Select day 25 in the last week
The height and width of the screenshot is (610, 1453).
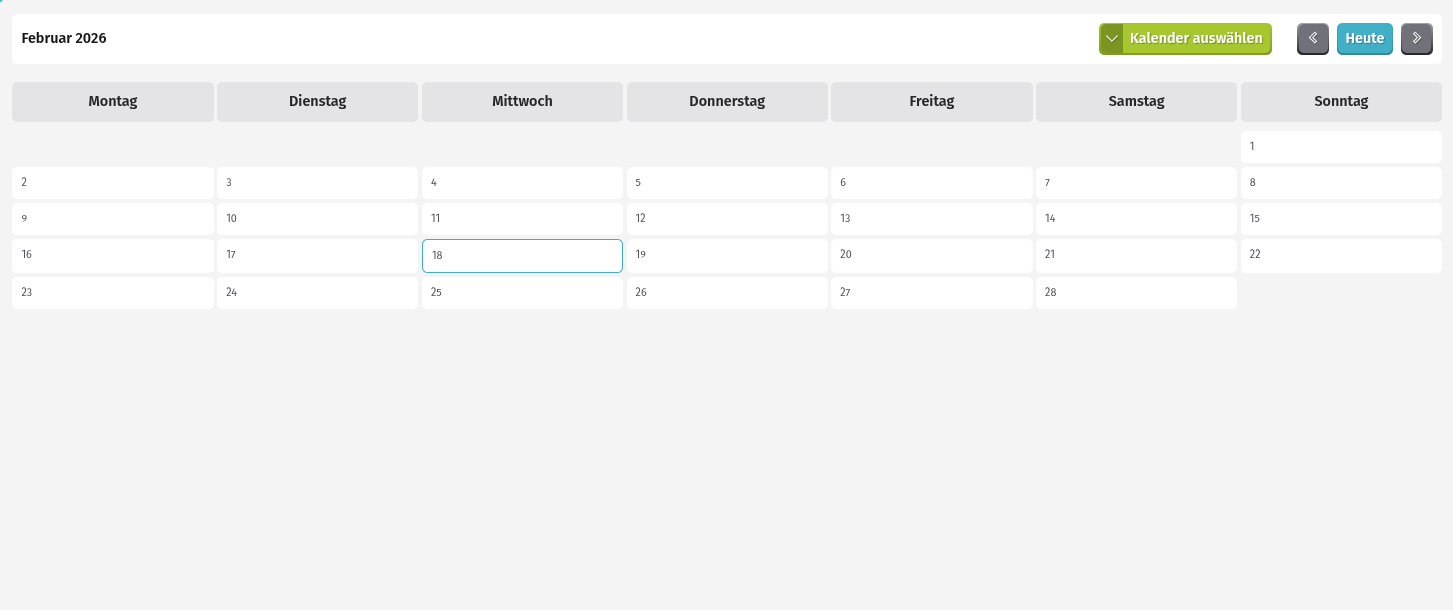pyautogui.click(x=522, y=293)
